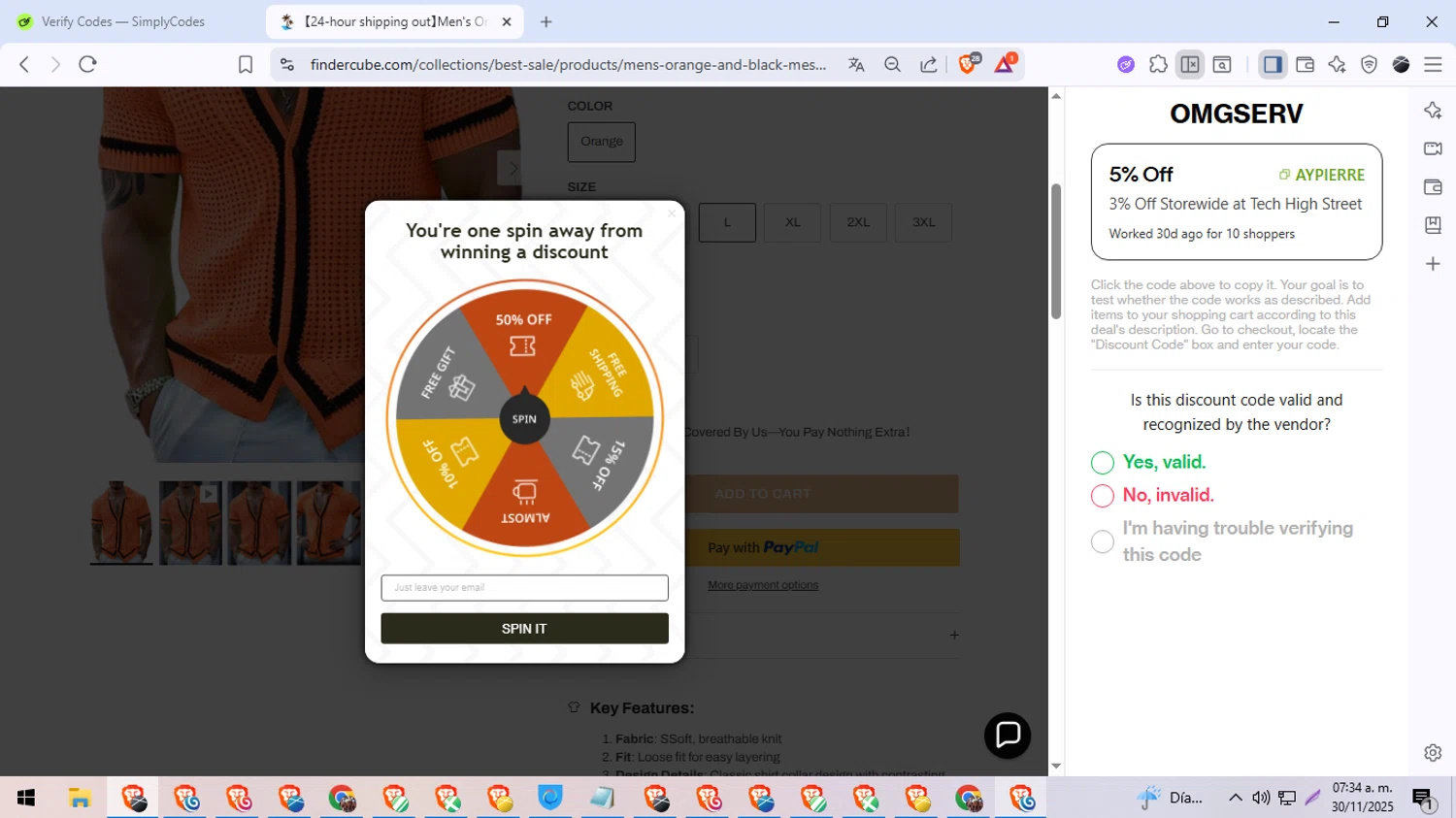
Task: Choose size L
Action: pyautogui.click(x=727, y=222)
